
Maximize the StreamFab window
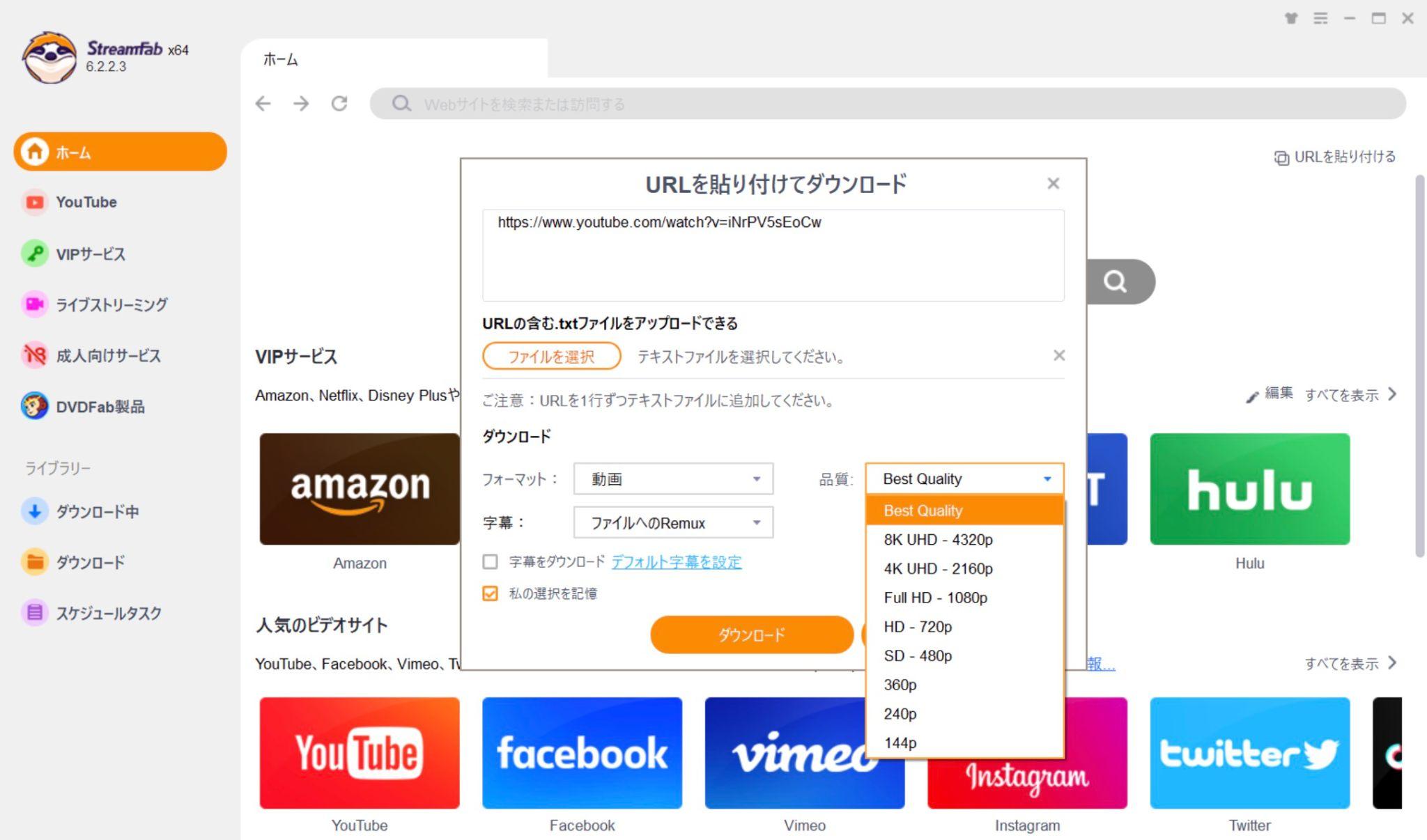click(1379, 18)
